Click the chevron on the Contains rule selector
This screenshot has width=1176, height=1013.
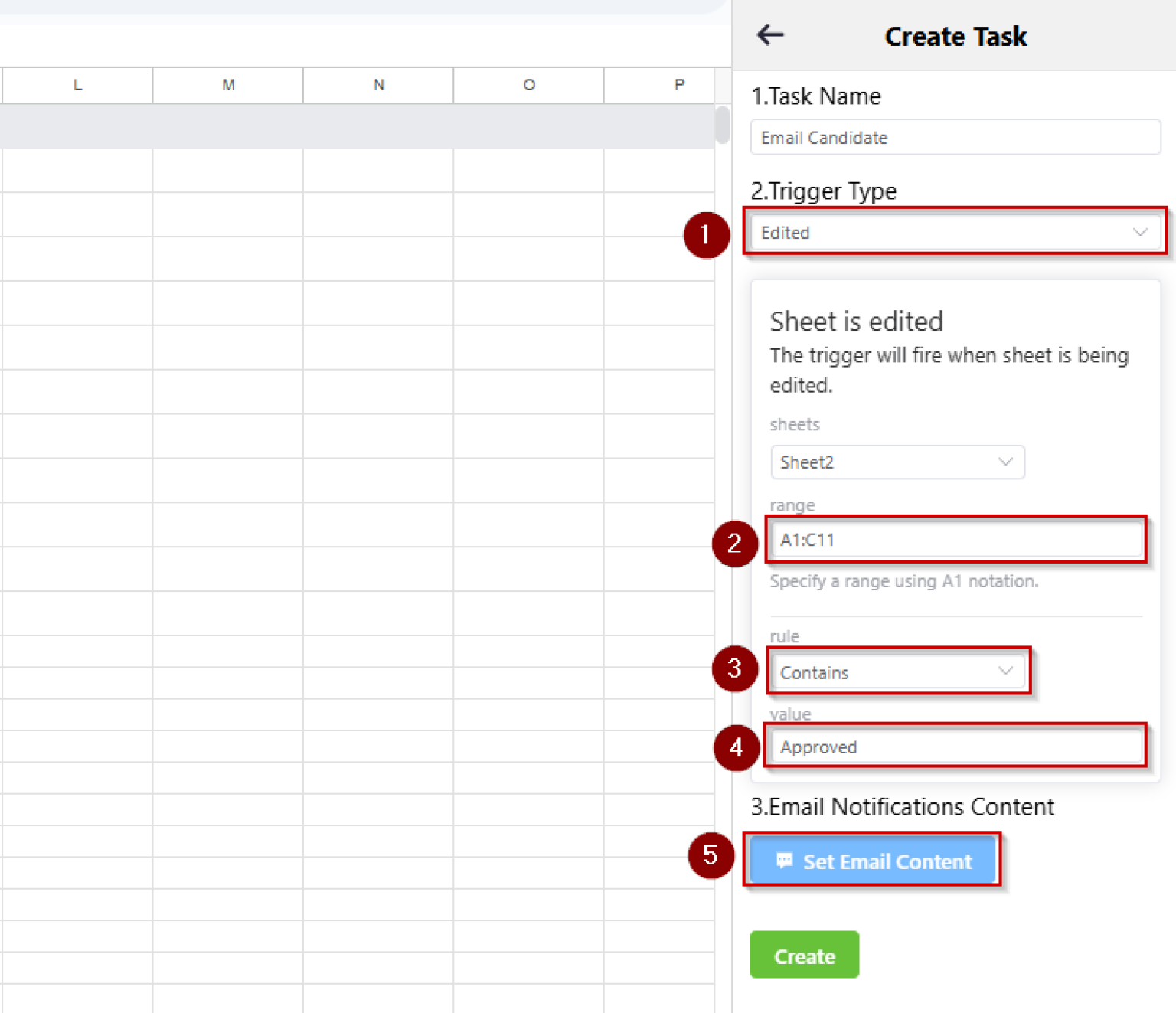coord(1005,671)
